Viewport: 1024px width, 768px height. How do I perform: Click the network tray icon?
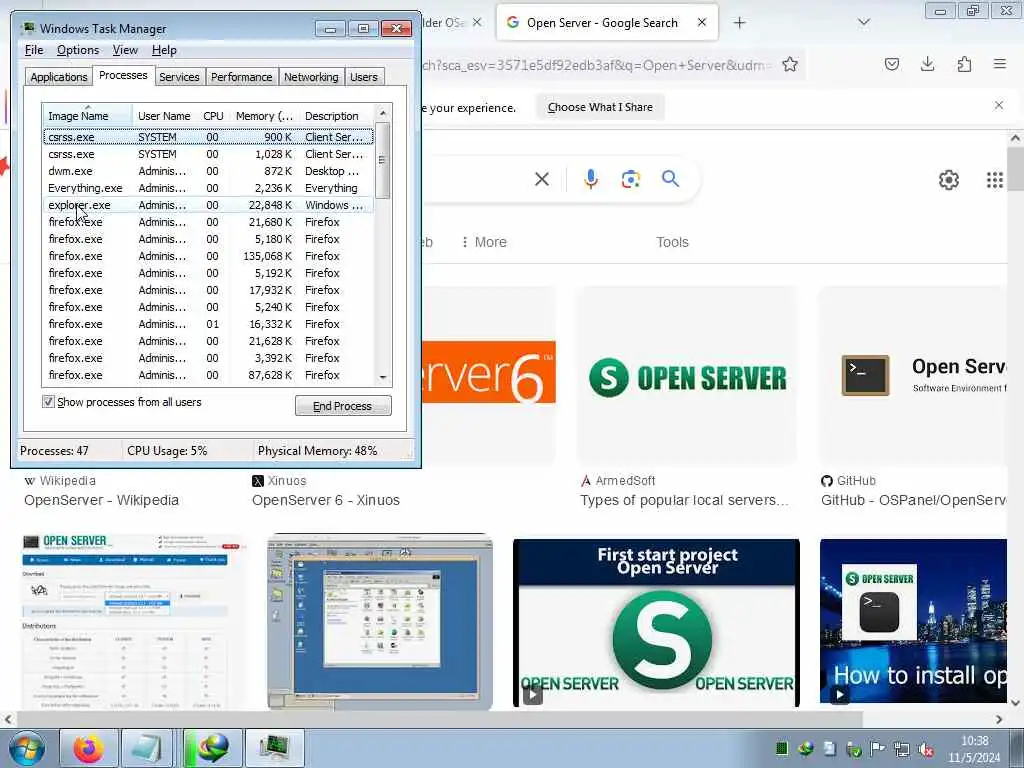tap(902, 749)
